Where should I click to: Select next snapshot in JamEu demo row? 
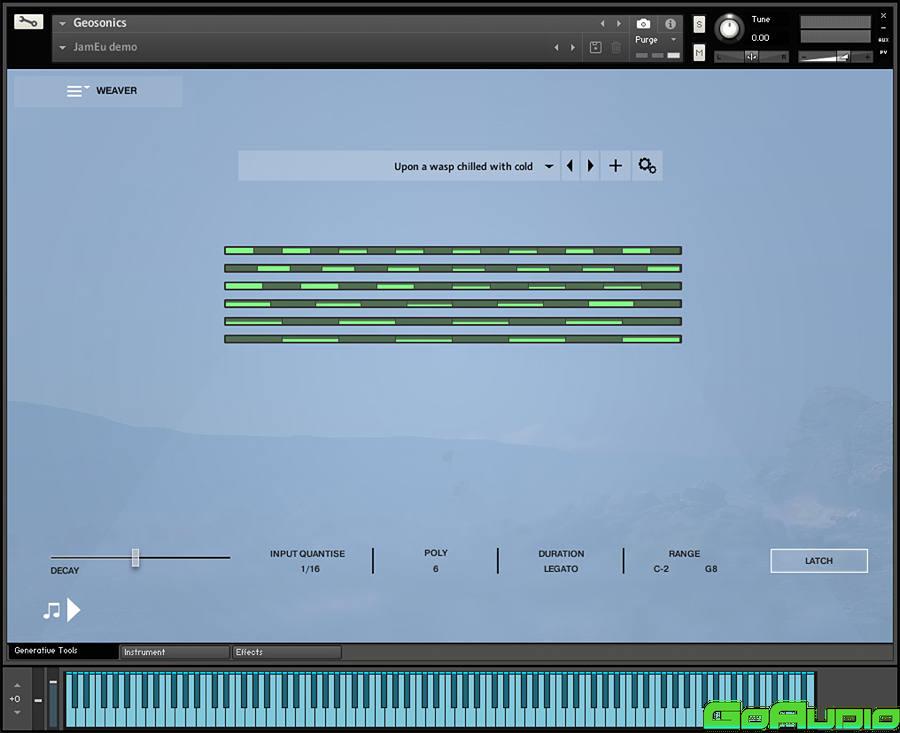click(x=573, y=48)
